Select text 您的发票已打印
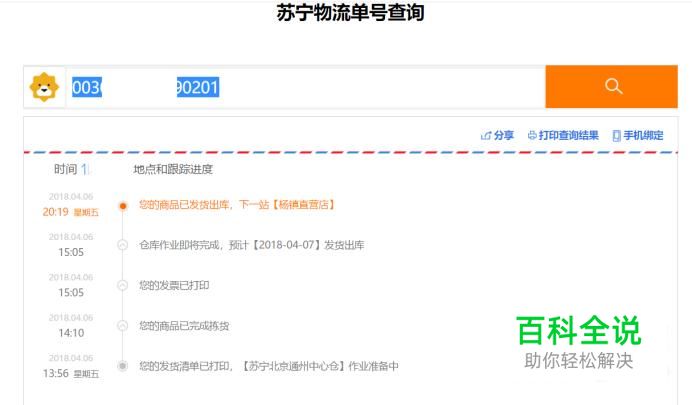 click(174, 285)
